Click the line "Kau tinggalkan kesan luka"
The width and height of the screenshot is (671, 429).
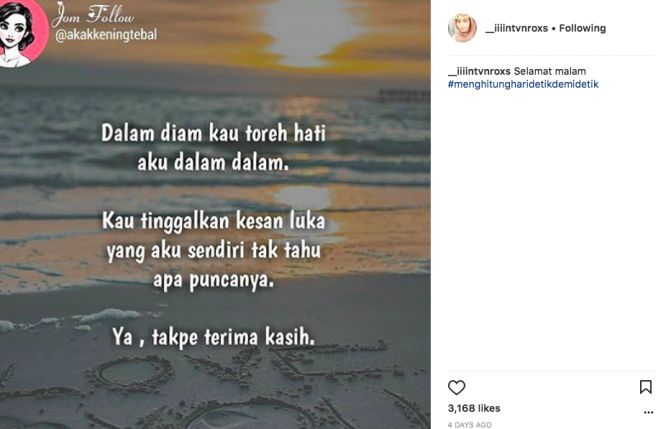pyautogui.click(x=213, y=222)
